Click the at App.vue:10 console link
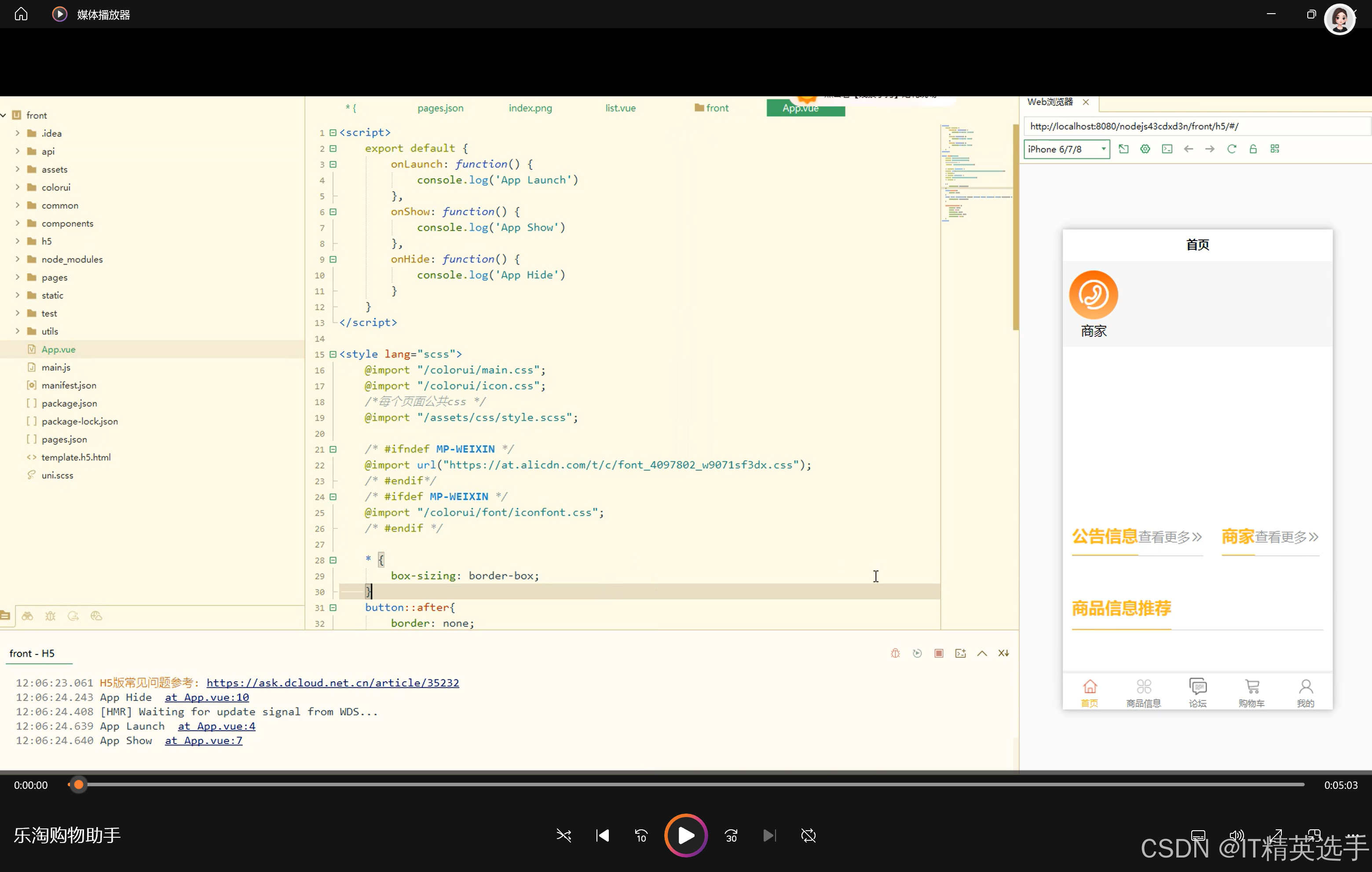This screenshot has height=872, width=1372. point(207,697)
